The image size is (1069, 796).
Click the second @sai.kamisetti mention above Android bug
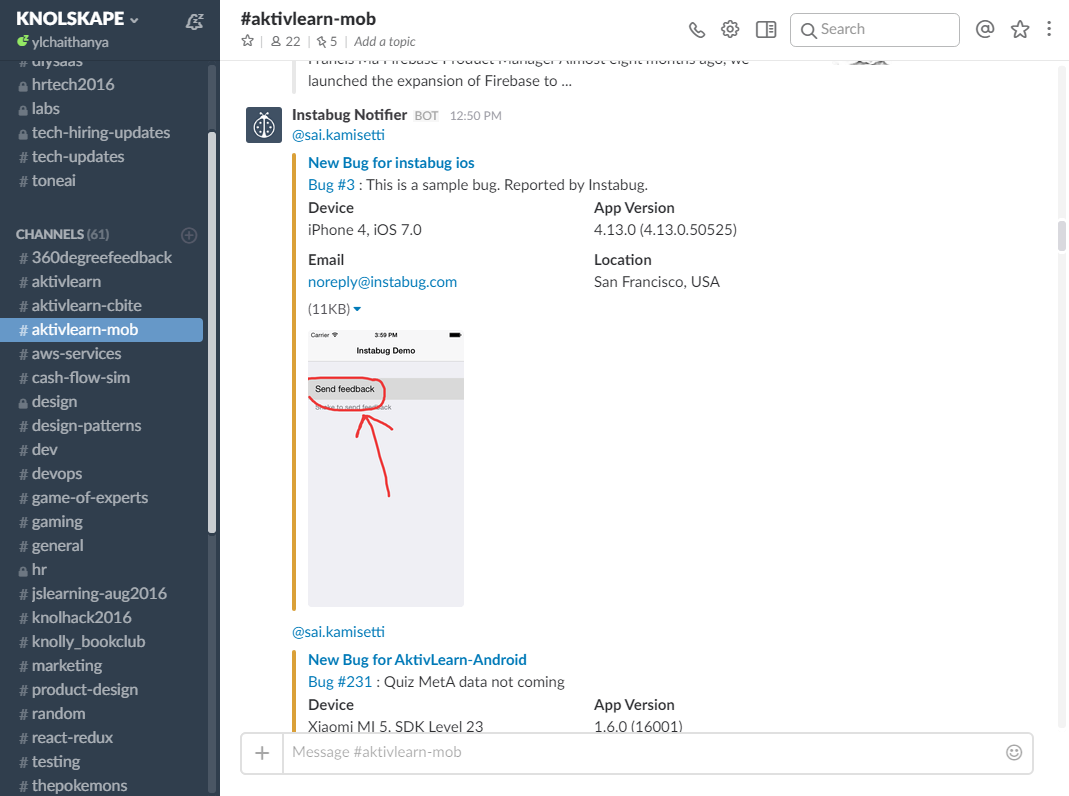click(x=338, y=632)
